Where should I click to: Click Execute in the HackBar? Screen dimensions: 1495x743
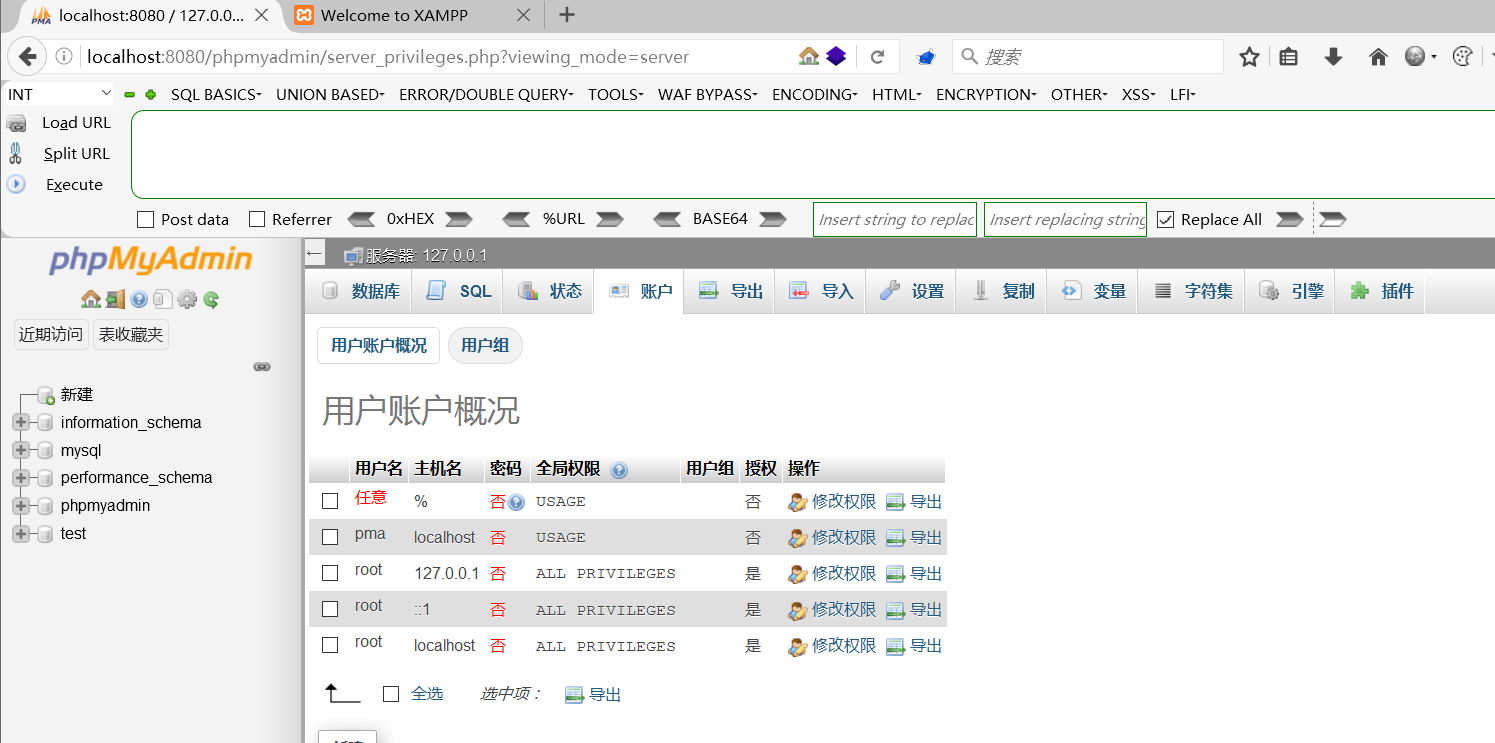[74, 184]
